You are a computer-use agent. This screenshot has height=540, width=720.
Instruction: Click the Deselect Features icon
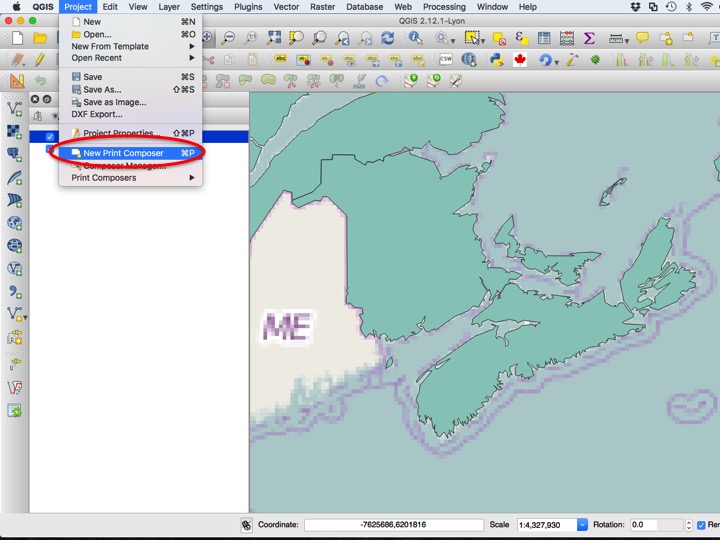coord(499,38)
